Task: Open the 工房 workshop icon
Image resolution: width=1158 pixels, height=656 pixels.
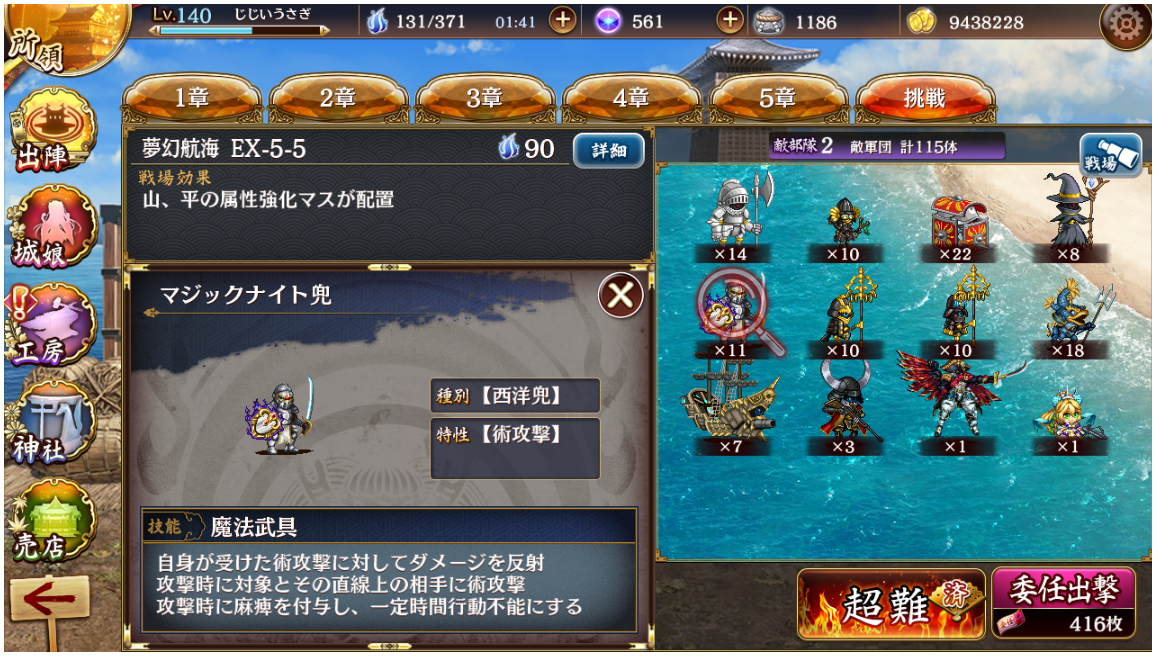Action: (50, 325)
